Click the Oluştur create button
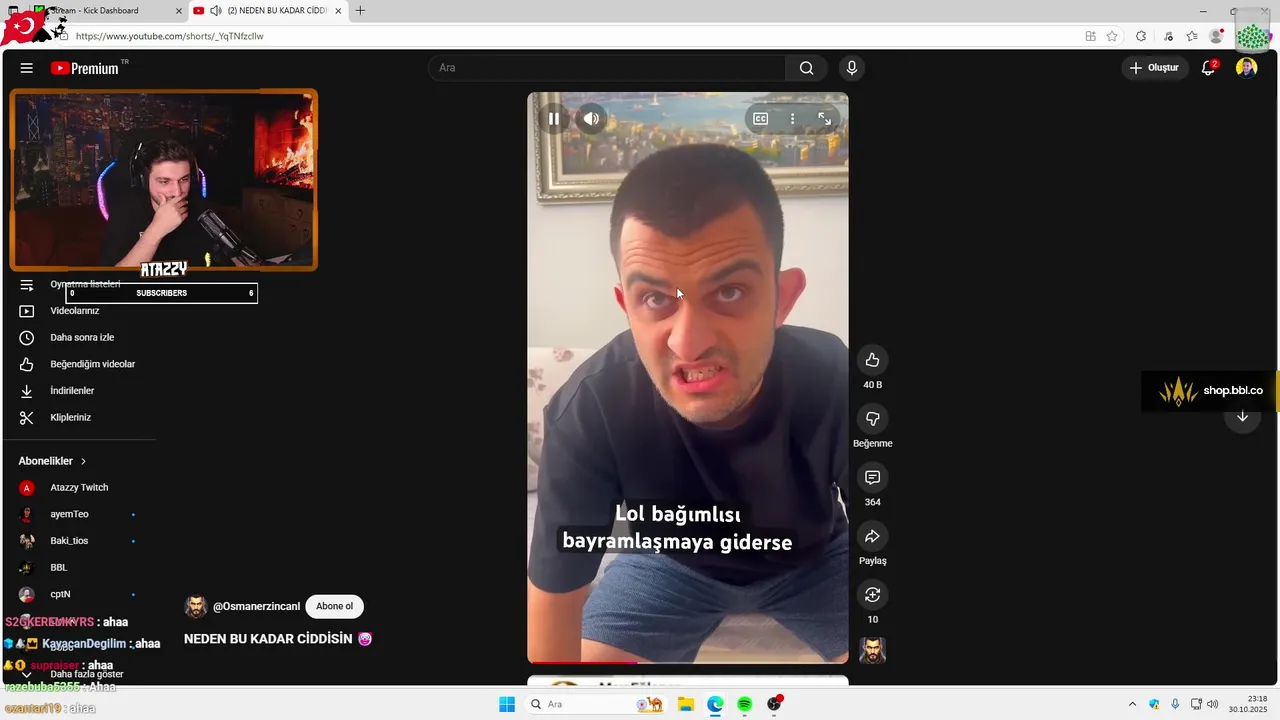1280x720 pixels. tap(1154, 68)
